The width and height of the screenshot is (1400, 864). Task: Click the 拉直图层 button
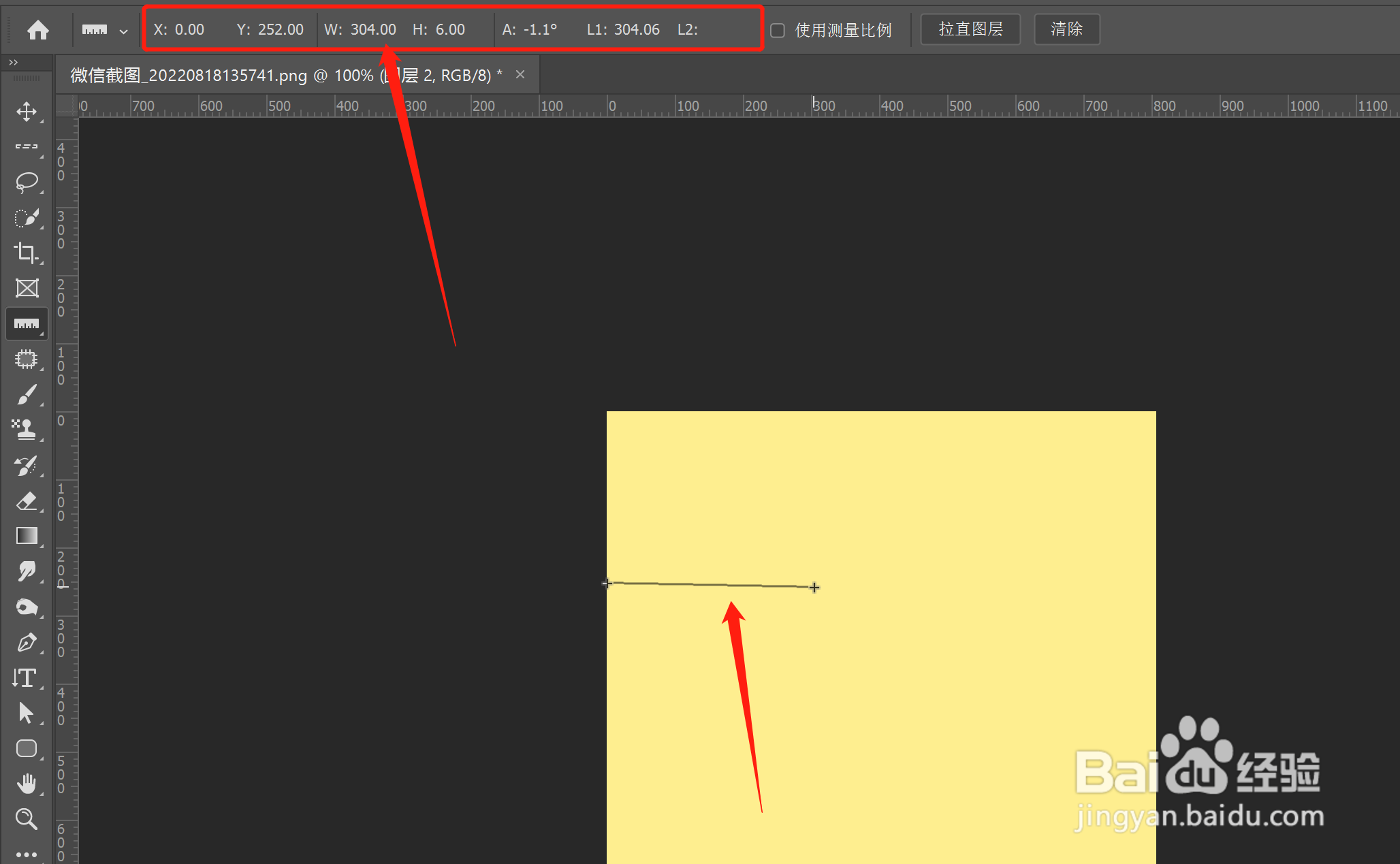click(970, 29)
